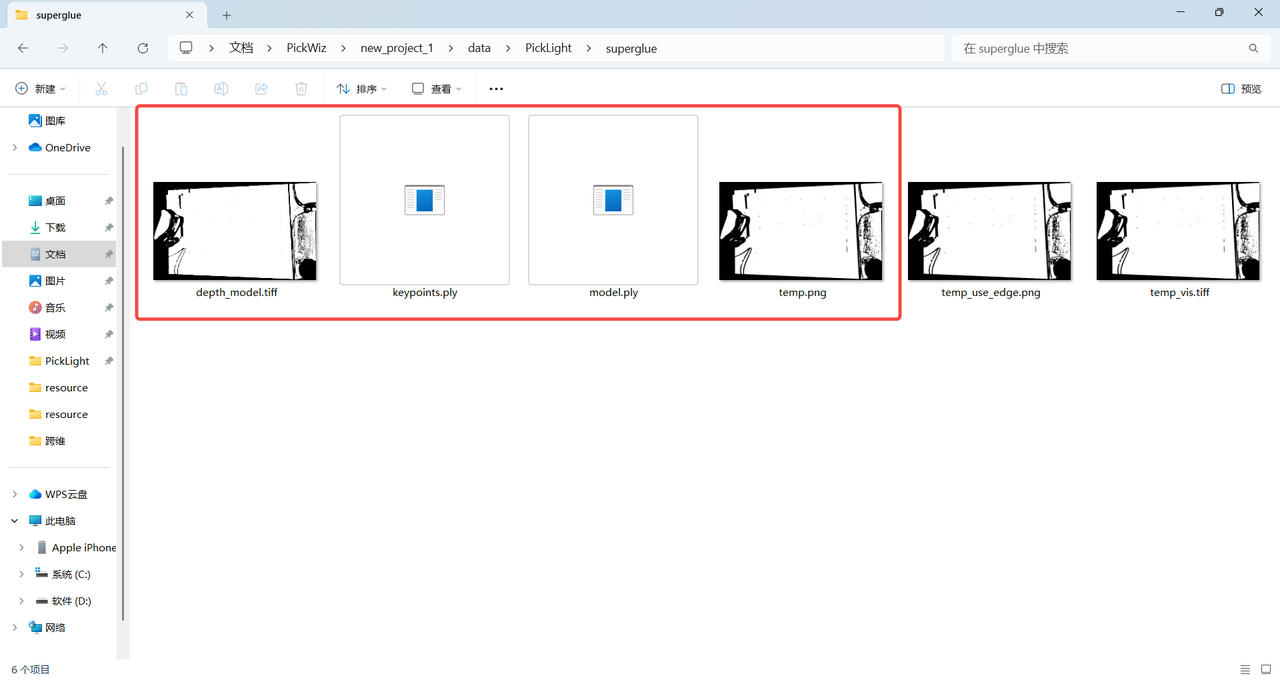Open the 查看 view menu

click(437, 89)
